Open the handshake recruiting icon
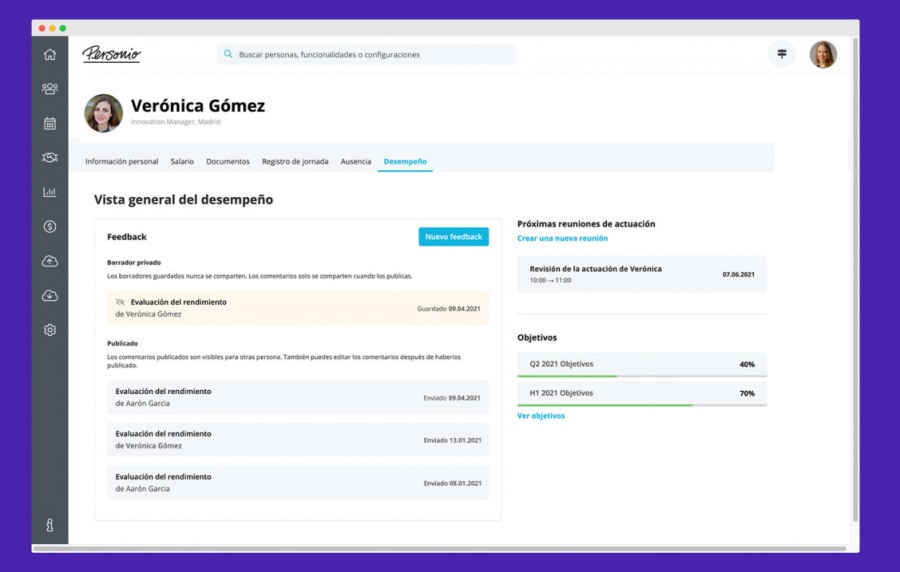The image size is (900, 572). click(50, 157)
